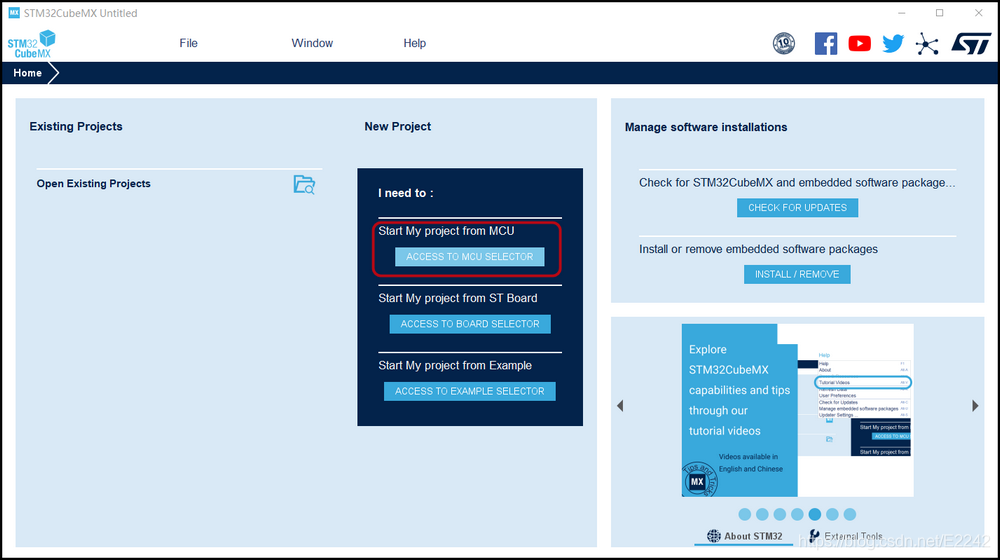Screen dimensions: 1000x560
Task: Click 'Start My project from ST Board' text
Action: point(458,298)
